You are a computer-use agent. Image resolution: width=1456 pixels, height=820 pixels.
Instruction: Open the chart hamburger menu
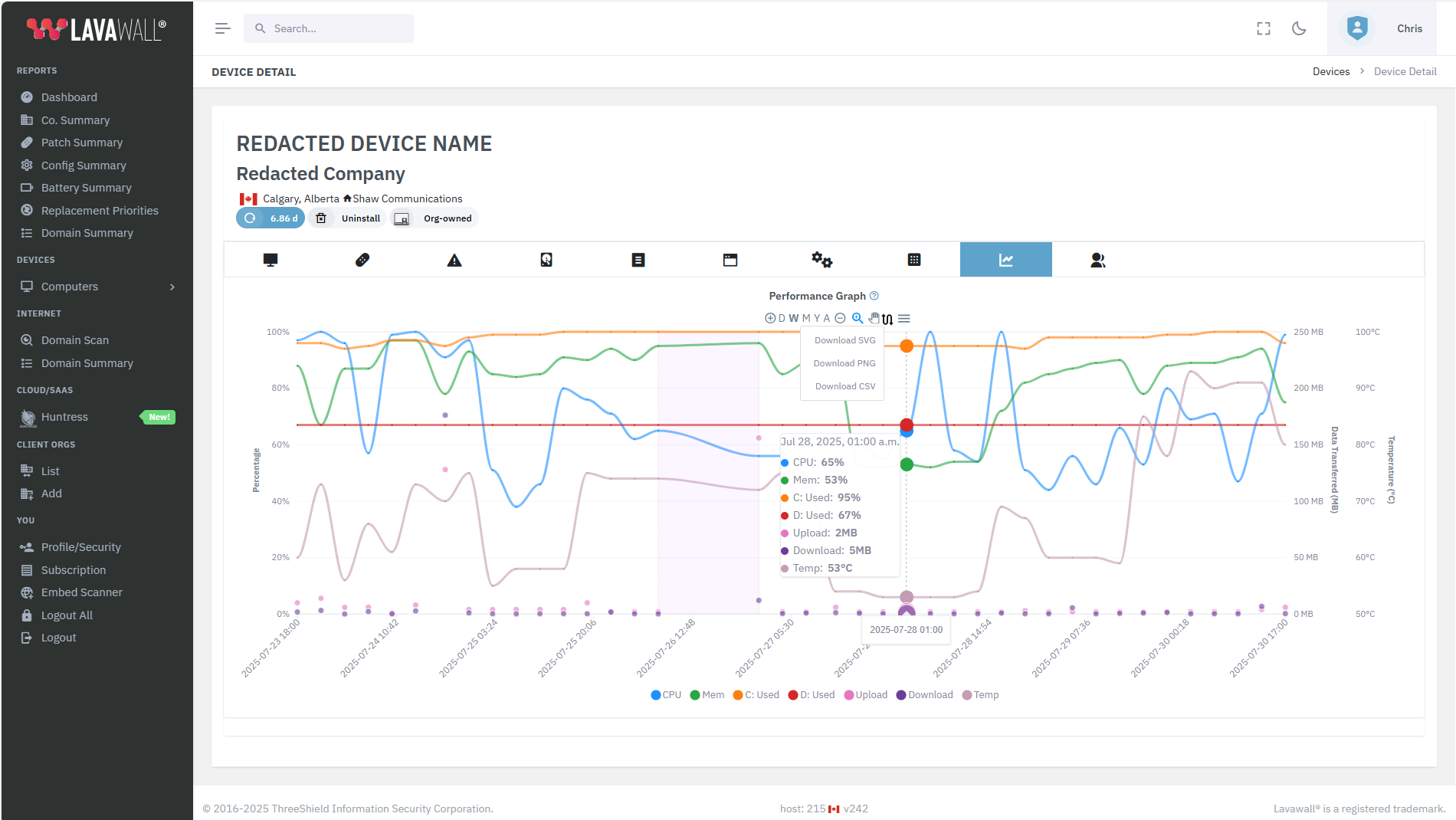tap(904, 317)
